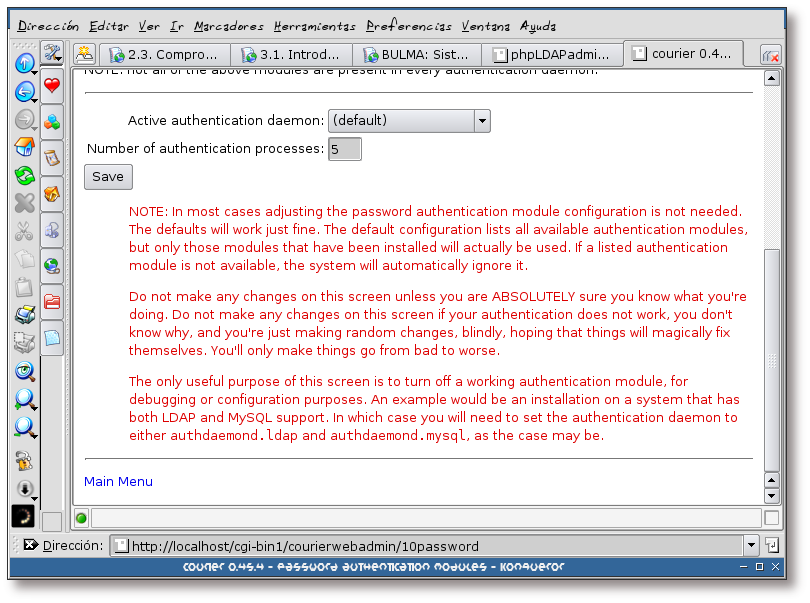Click the Home page icon
The height and width of the screenshot is (603, 810).
point(24,148)
